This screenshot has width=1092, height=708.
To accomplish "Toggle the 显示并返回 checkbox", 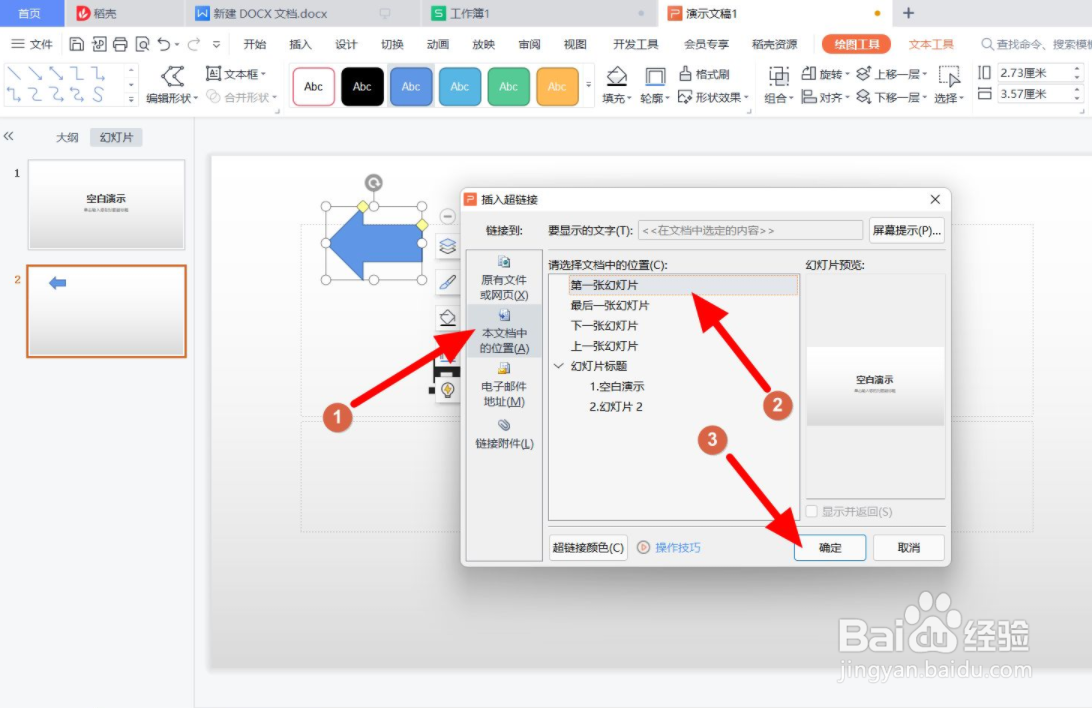I will coord(811,512).
